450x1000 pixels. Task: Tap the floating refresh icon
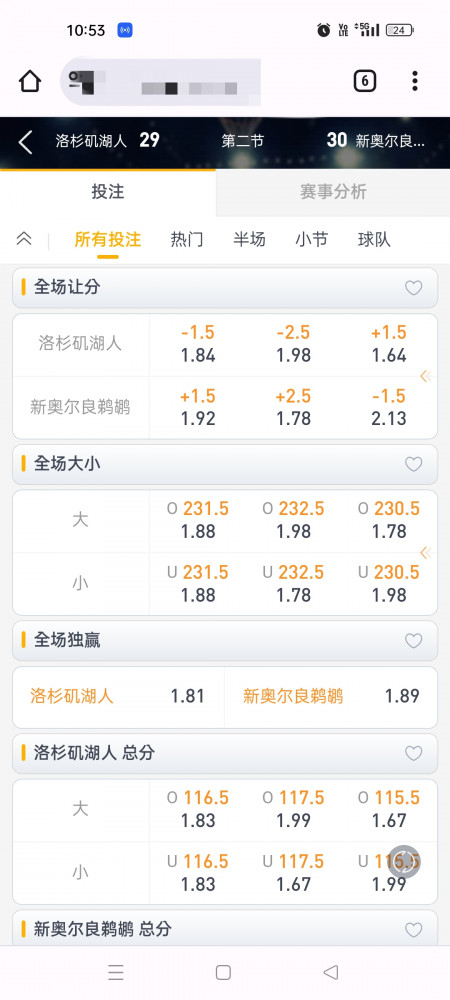coord(405,862)
